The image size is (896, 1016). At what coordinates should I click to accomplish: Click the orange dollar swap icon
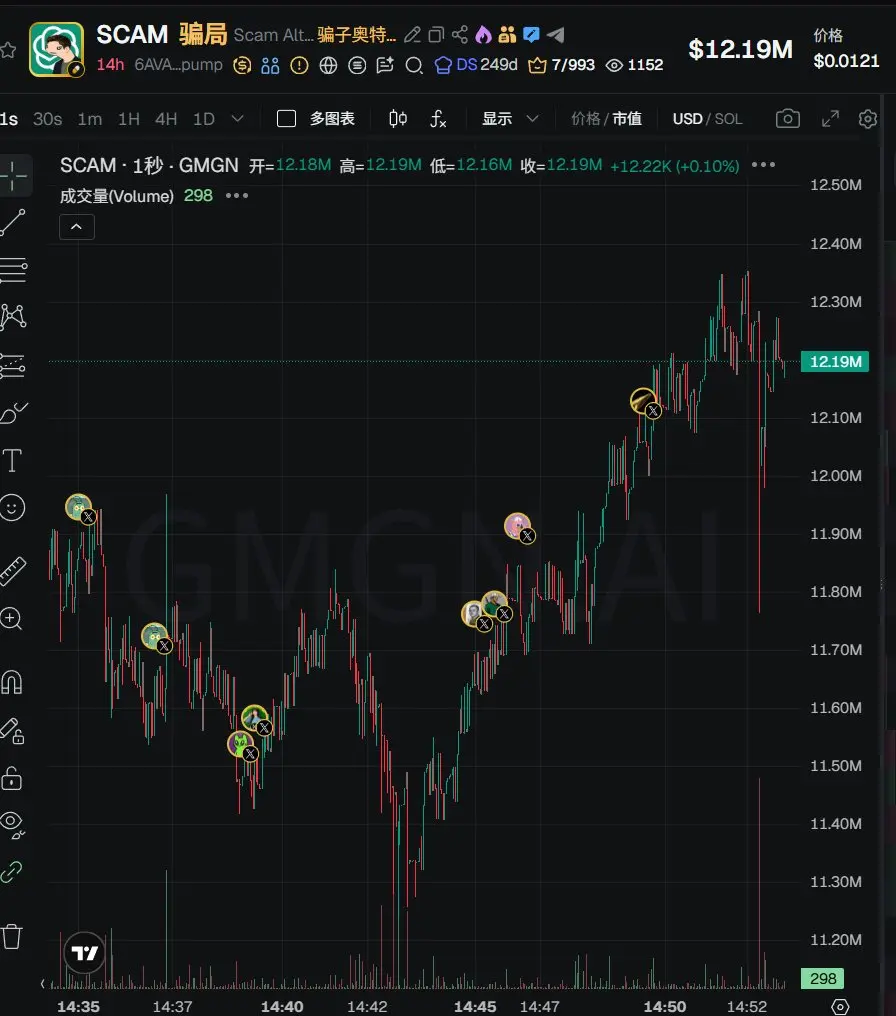tap(242, 65)
